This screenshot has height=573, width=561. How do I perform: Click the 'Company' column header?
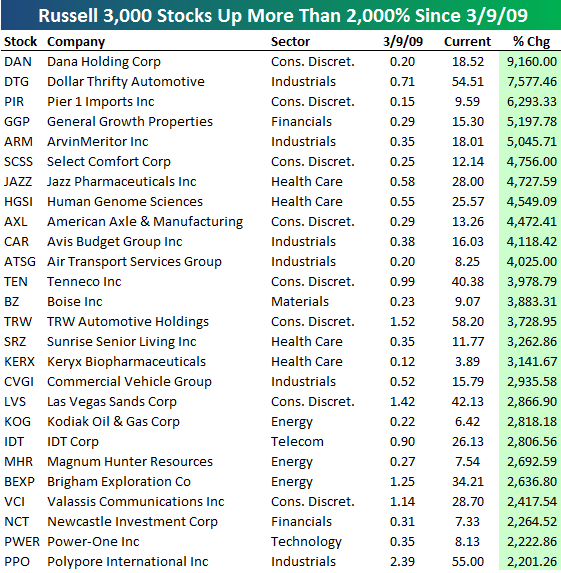pos(76,42)
